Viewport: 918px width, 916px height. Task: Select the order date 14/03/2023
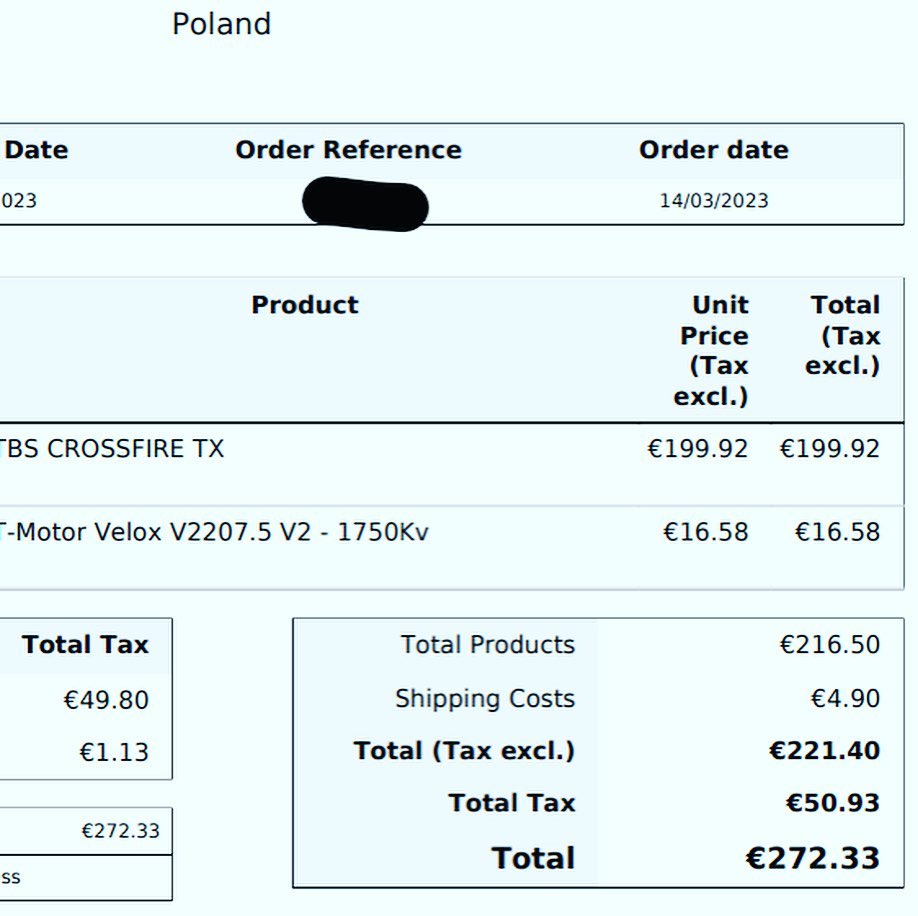(x=714, y=201)
